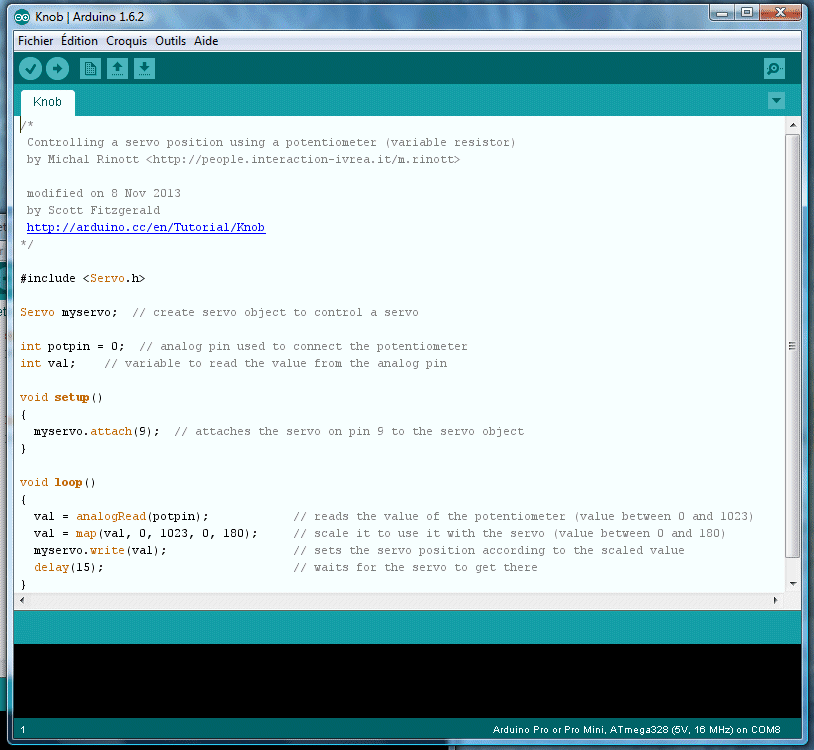The width and height of the screenshot is (814, 750).
Task: Click the Upload arrow button
Action: pos(58,69)
